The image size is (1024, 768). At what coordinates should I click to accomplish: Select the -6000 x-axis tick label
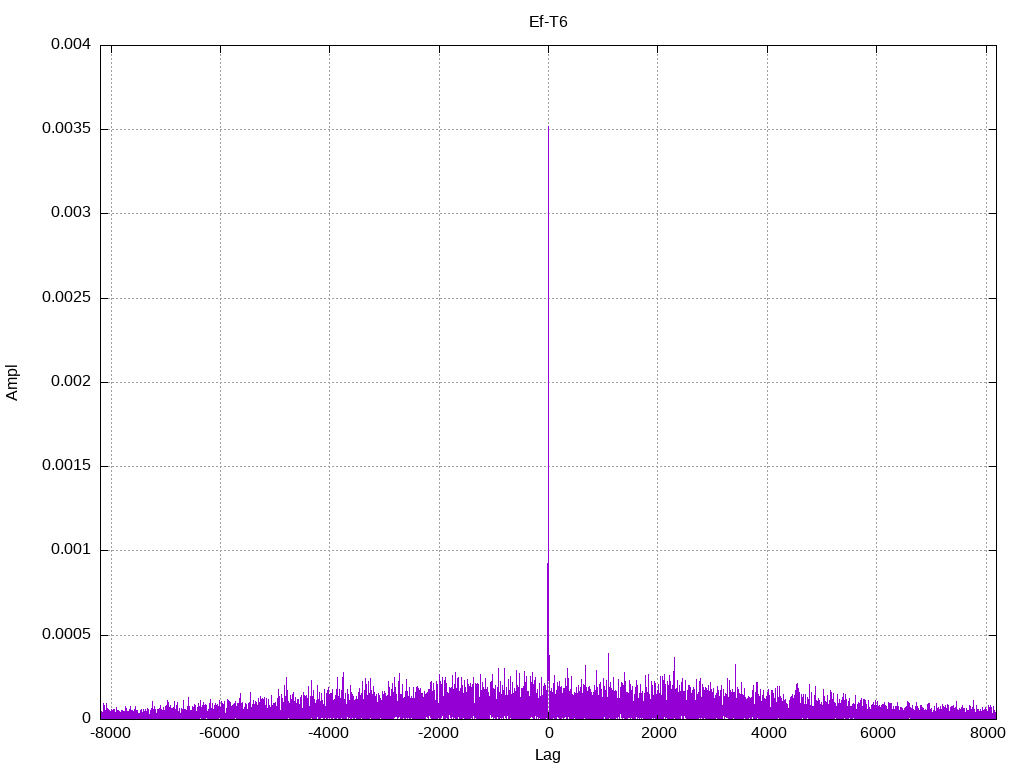(x=220, y=733)
